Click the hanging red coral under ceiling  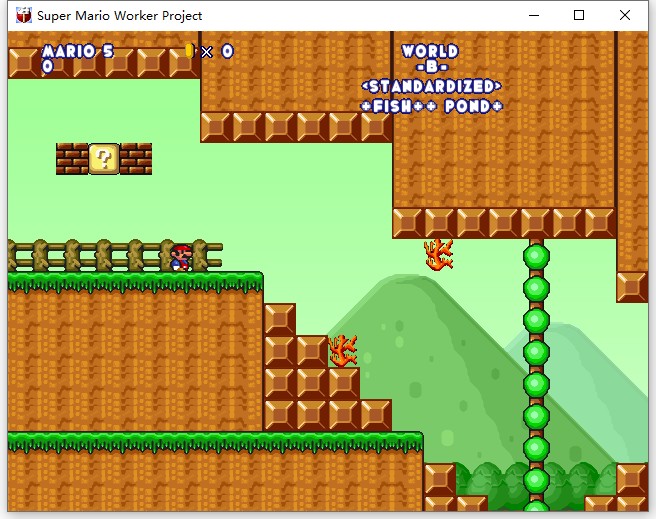point(438,254)
